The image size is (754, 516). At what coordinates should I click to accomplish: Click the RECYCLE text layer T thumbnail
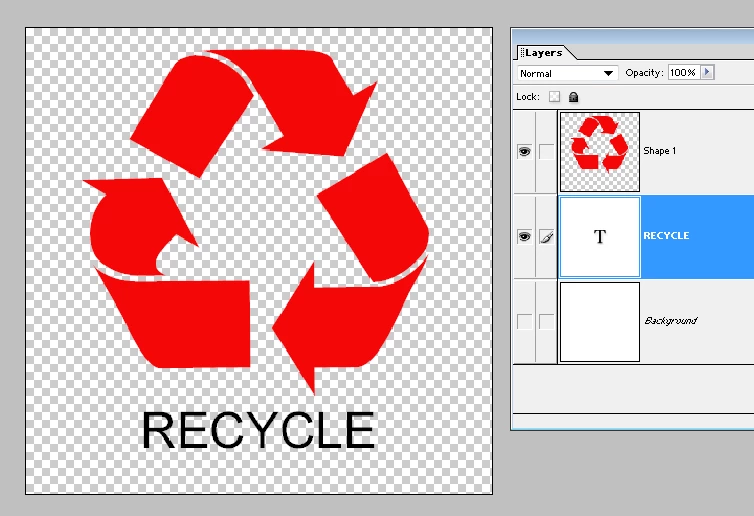point(600,237)
